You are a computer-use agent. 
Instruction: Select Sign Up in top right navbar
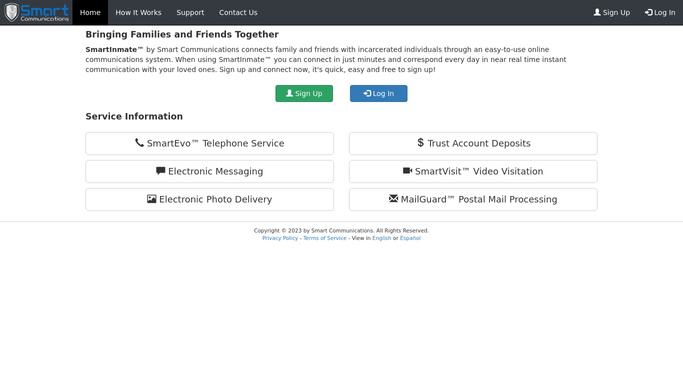612,12
